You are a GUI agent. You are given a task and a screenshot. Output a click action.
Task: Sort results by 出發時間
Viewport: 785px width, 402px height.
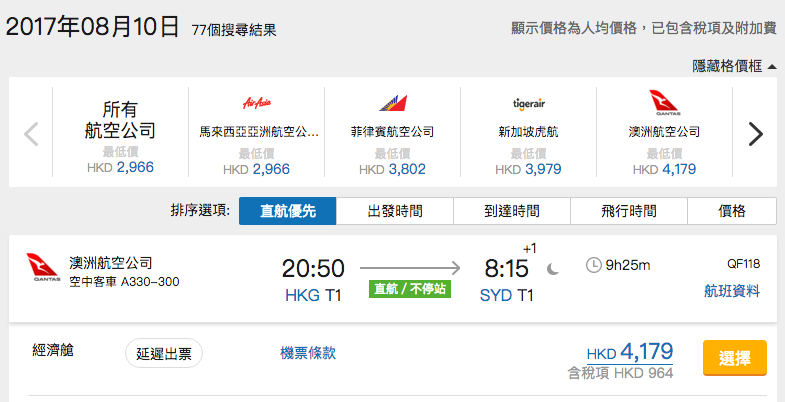(x=395, y=211)
